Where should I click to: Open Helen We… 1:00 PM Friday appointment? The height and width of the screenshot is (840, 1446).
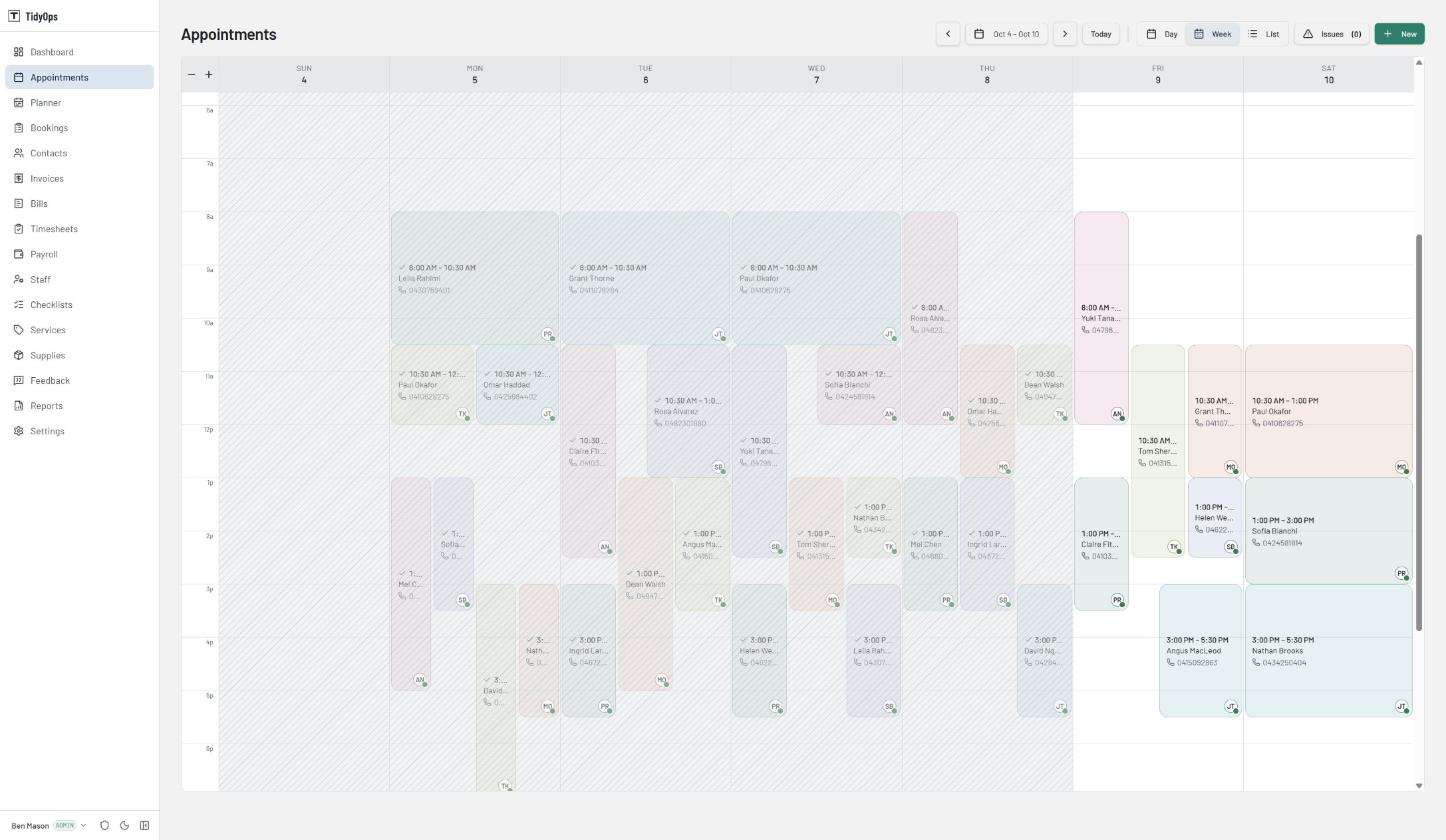(x=1215, y=518)
